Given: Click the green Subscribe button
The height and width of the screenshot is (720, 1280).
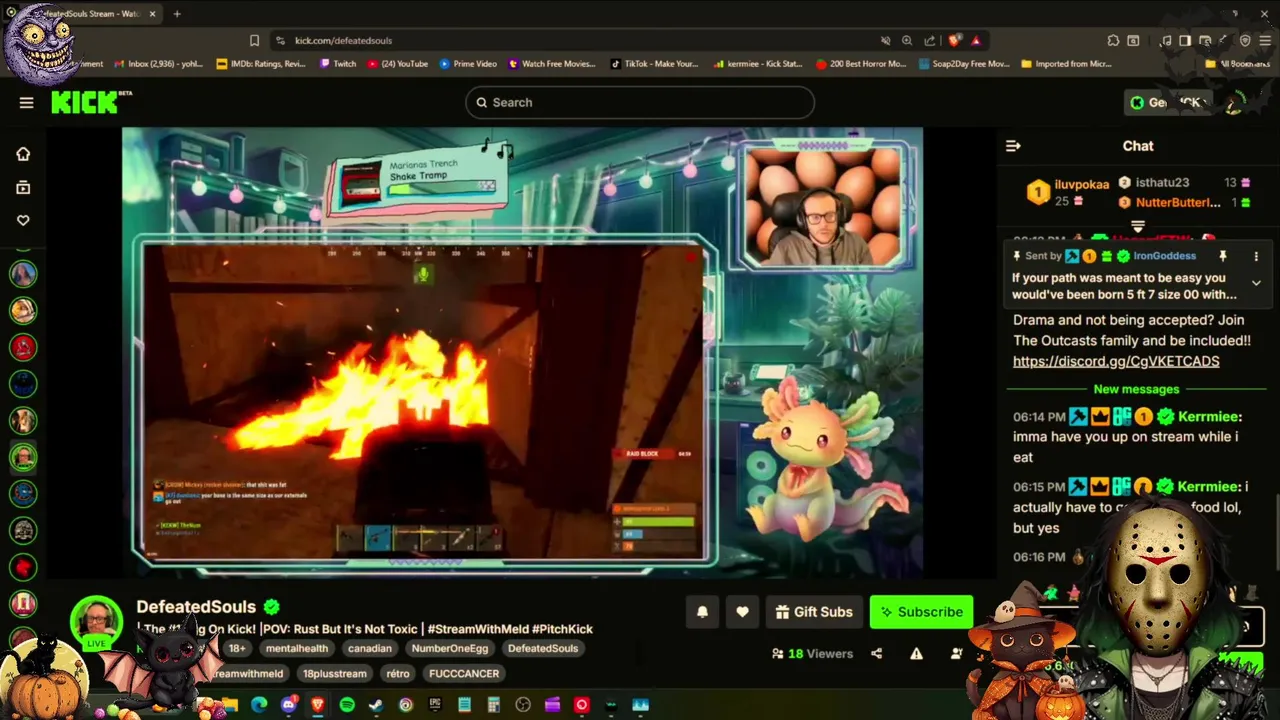Looking at the screenshot, I should tap(921, 612).
